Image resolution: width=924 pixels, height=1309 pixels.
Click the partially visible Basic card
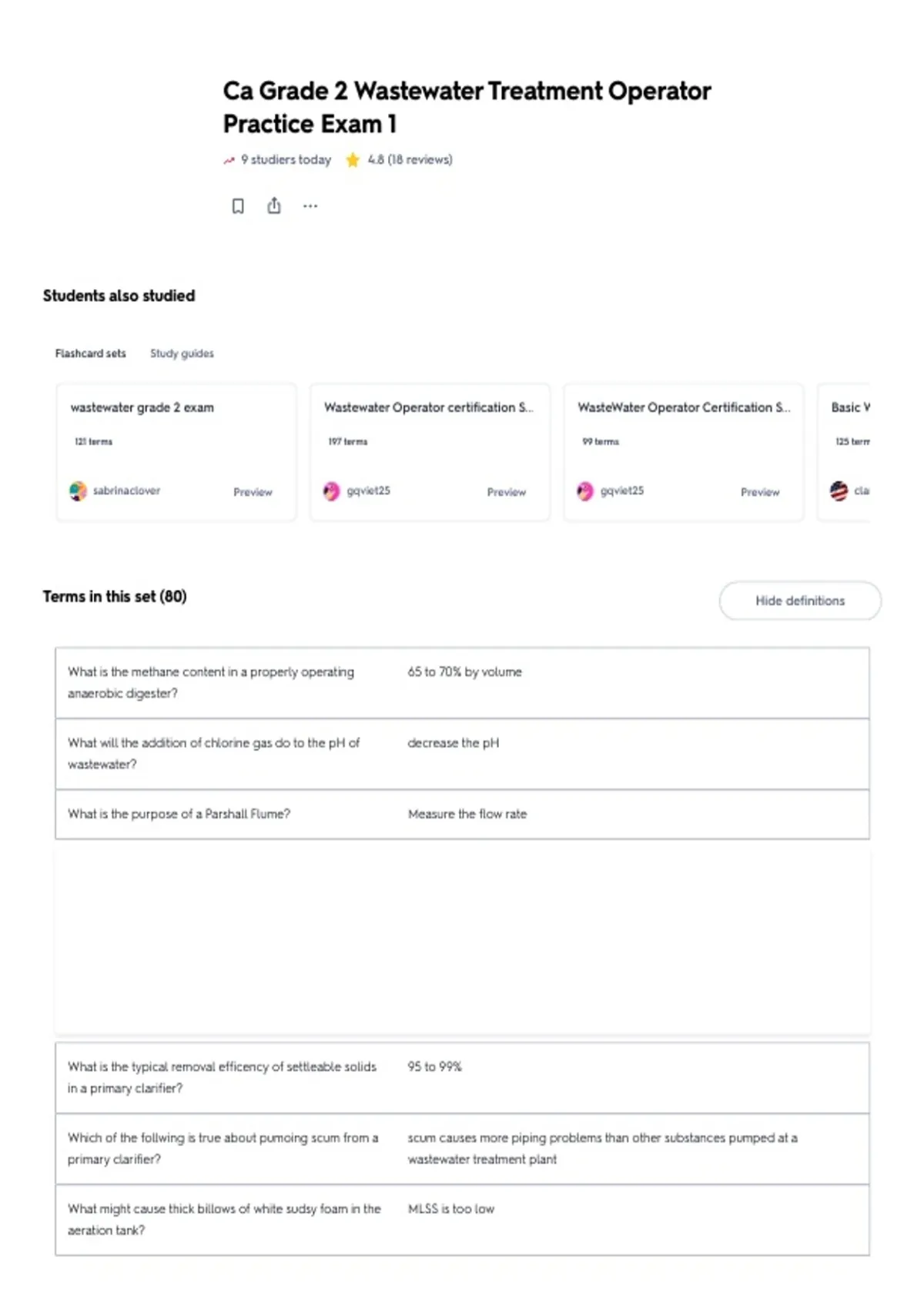[x=844, y=452]
